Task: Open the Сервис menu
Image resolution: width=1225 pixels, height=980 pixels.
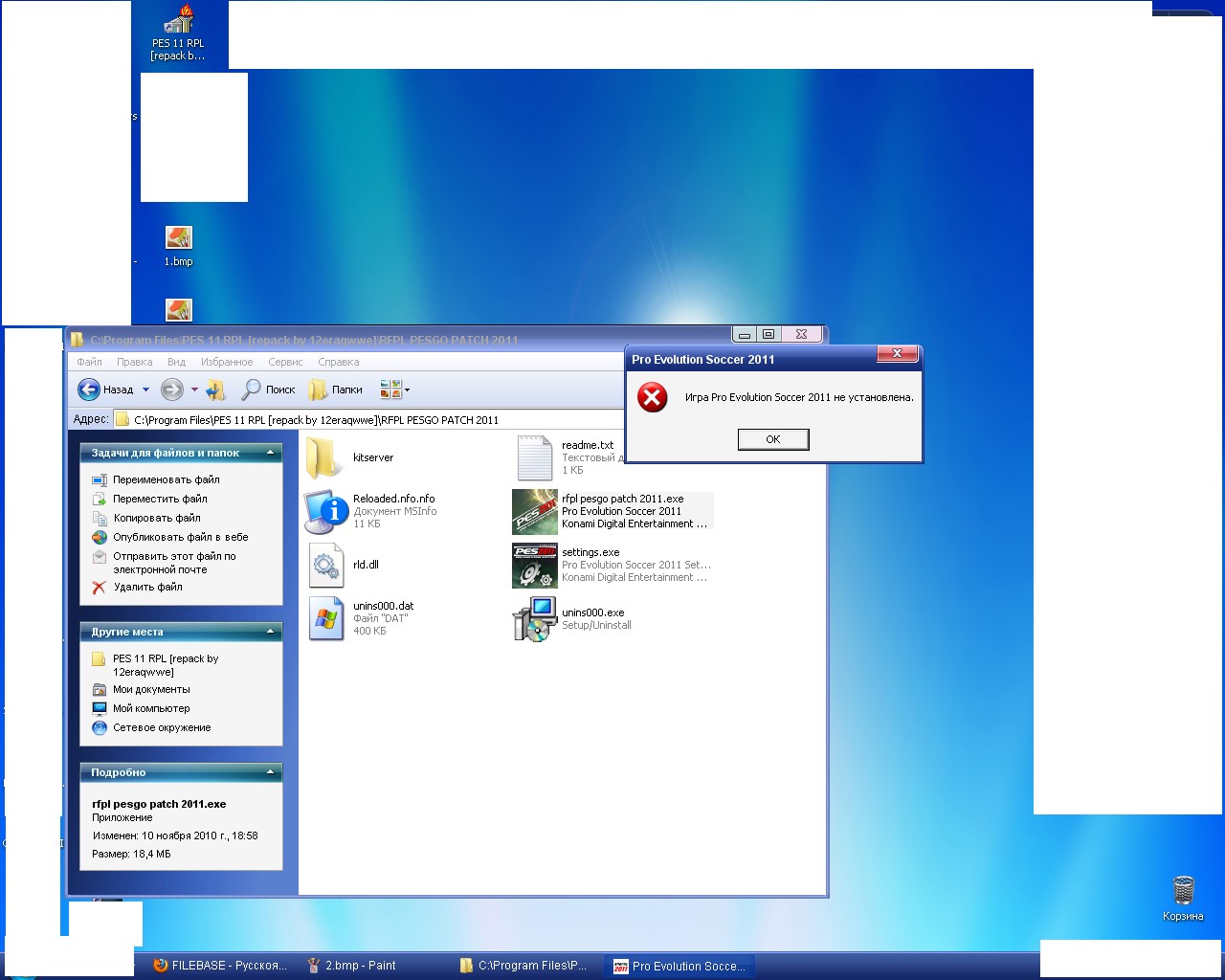Action: tap(285, 362)
